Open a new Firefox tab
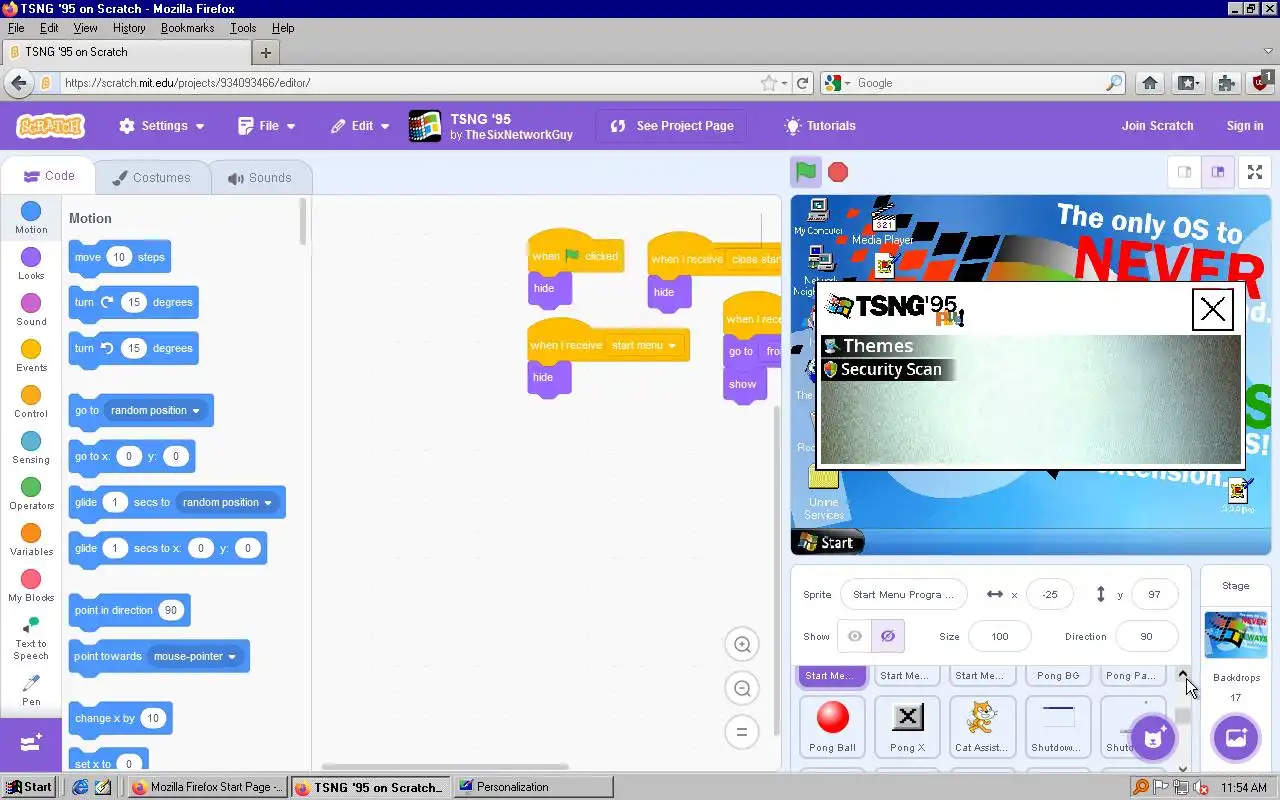The width and height of the screenshot is (1280, 800). click(266, 52)
